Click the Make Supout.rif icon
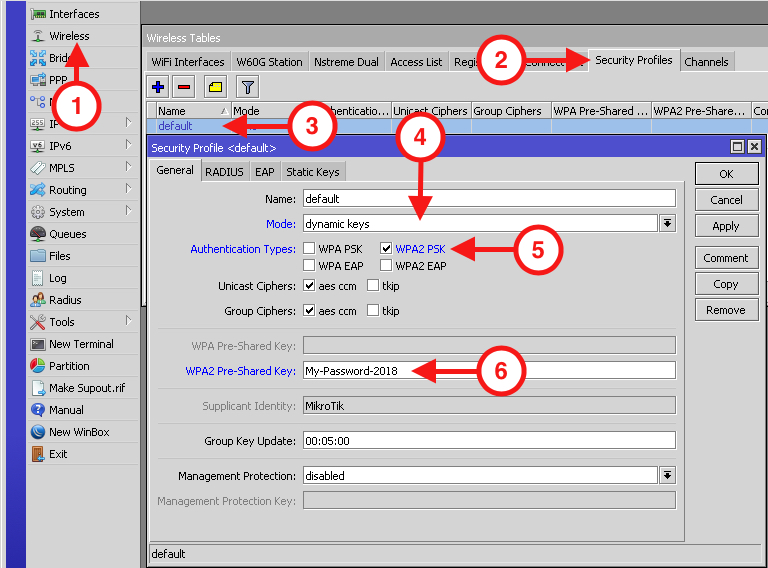This screenshot has height=568, width=768. tap(38, 388)
